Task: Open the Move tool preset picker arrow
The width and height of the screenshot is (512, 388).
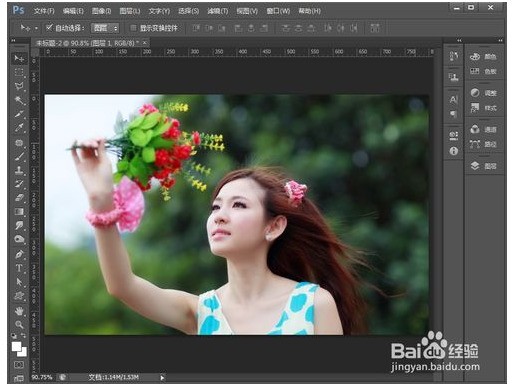Action: (36, 28)
